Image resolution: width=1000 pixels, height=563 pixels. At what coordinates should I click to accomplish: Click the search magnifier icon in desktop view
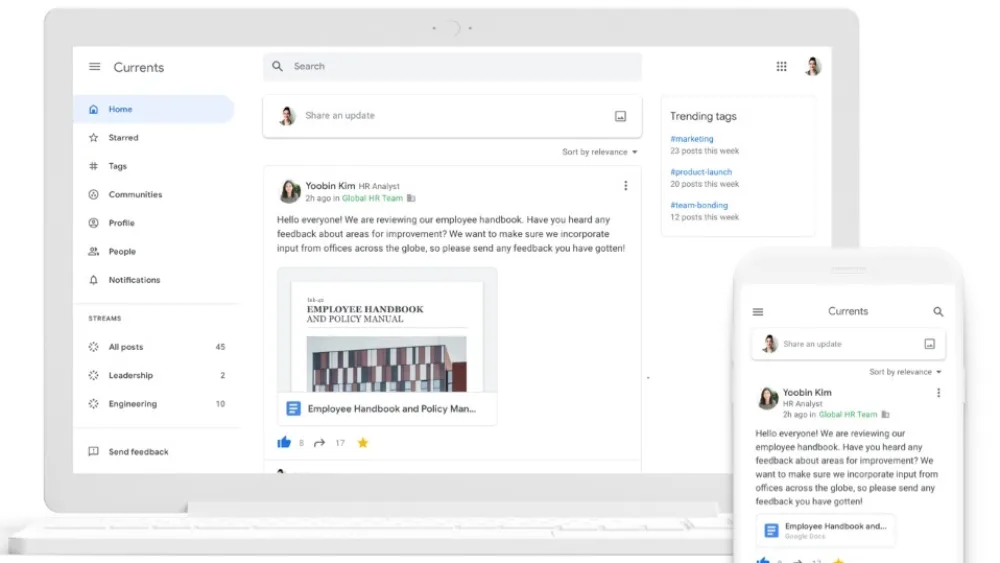277,66
